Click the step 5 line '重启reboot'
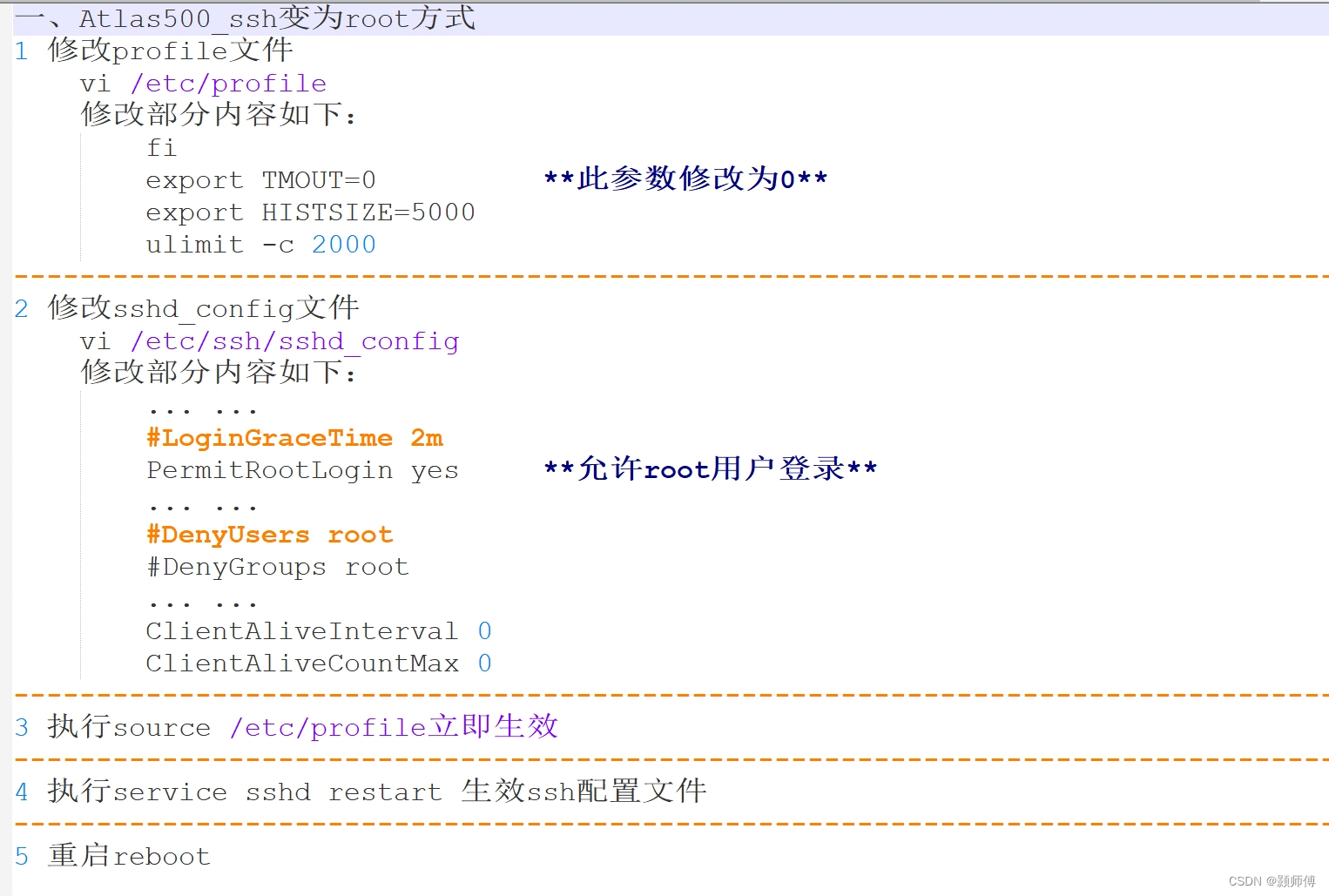This screenshot has width=1329, height=896. coord(129,856)
